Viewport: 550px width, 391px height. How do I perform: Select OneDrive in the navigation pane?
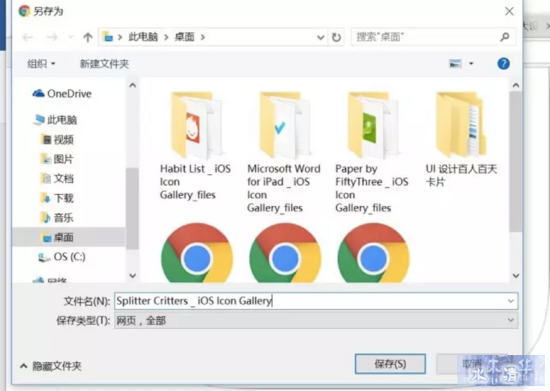pos(62,94)
